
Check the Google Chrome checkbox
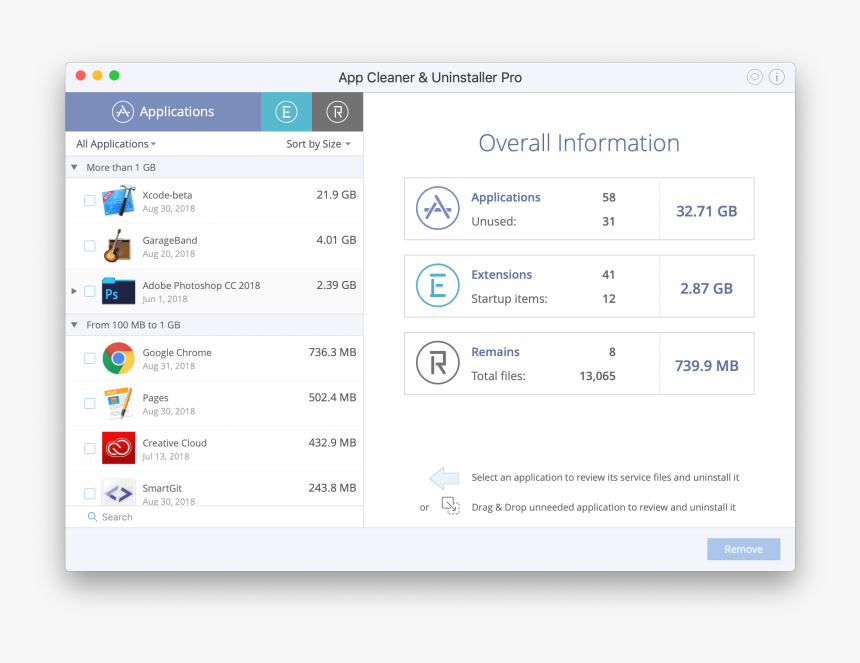[x=89, y=358]
